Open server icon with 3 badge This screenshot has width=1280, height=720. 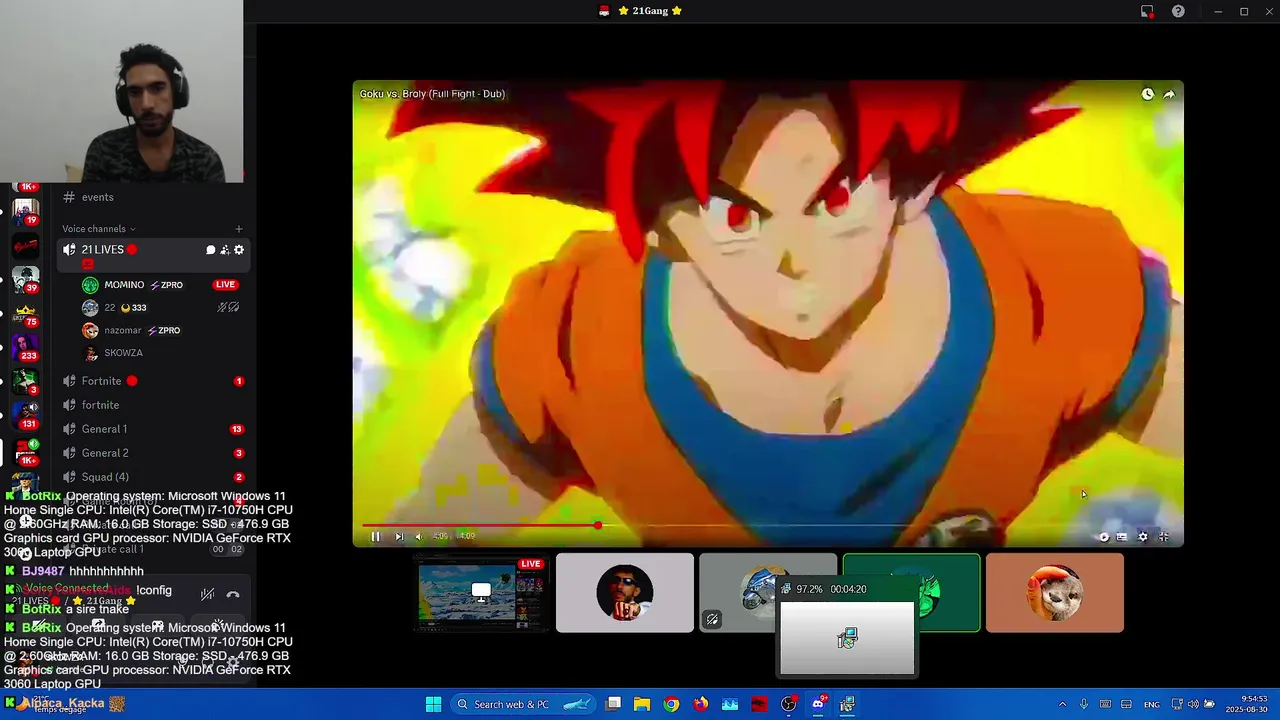pos(25,382)
